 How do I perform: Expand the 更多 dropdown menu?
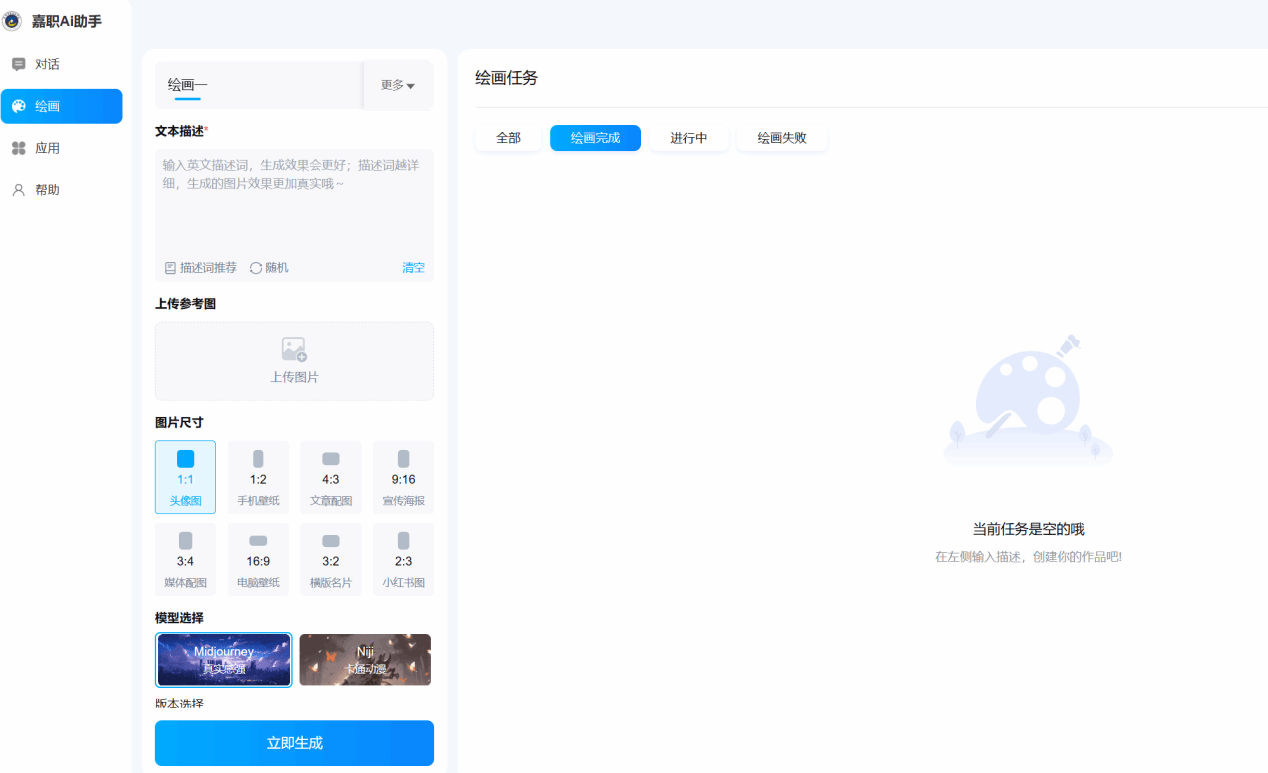(397, 86)
